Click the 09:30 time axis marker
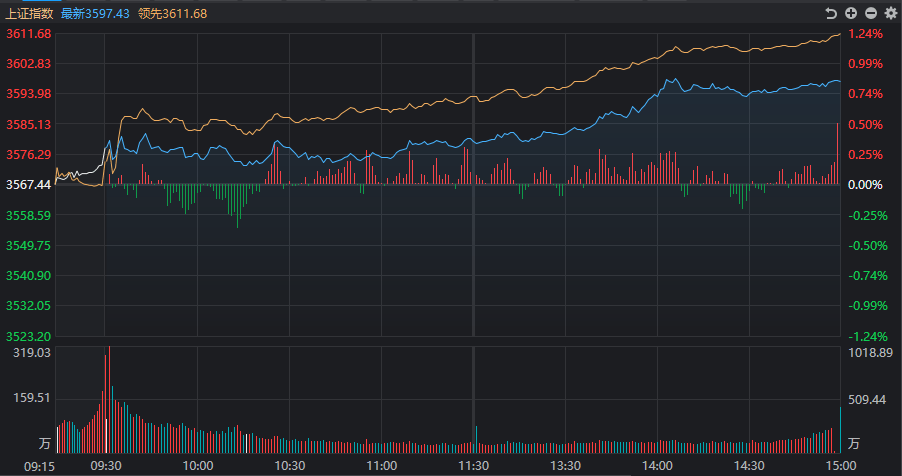This screenshot has height=476, width=902. [106, 466]
